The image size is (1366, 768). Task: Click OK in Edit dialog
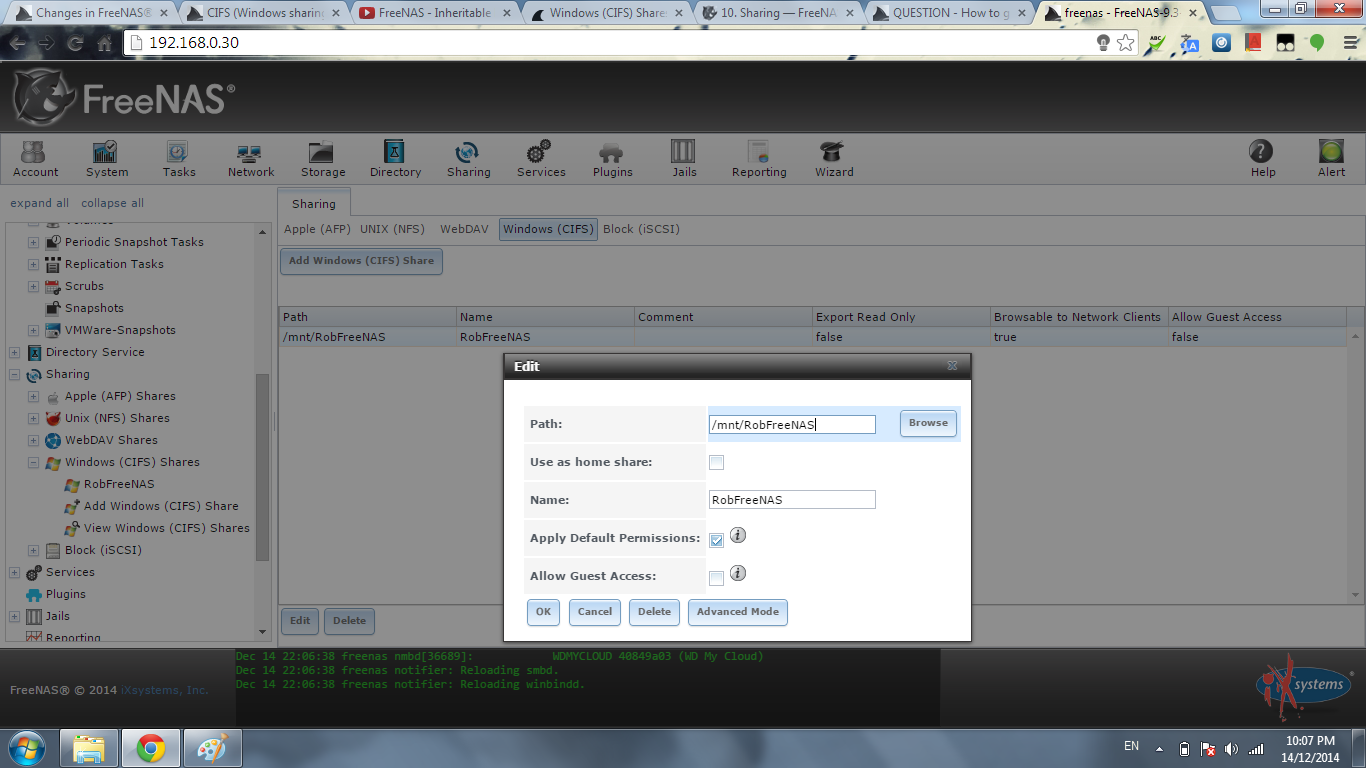point(543,612)
